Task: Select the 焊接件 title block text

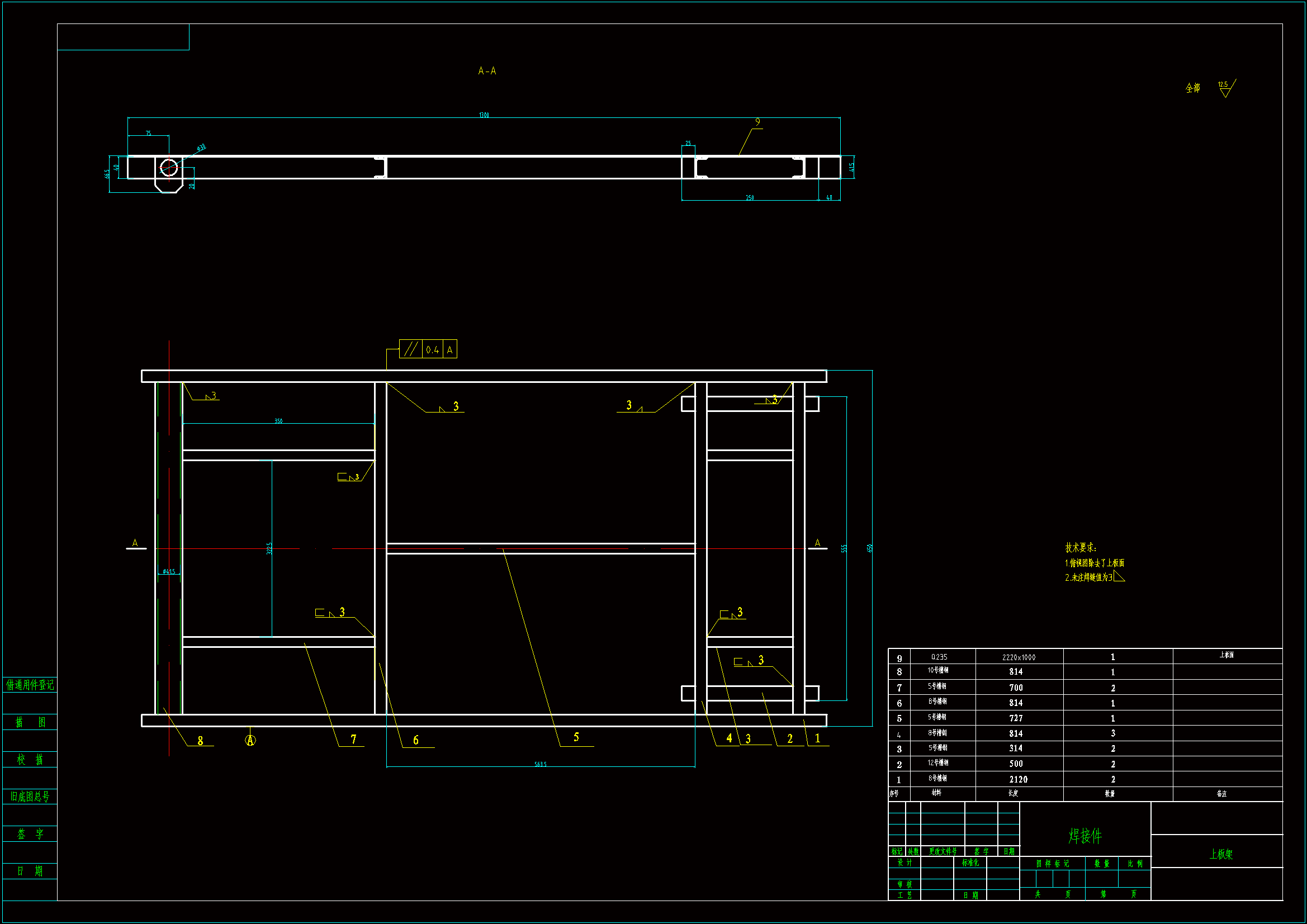Action: pos(1085,836)
